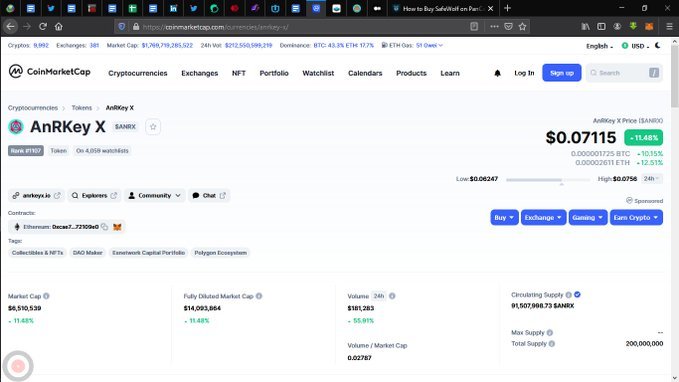Expand the Community dropdown
Image resolution: width=679 pixels, height=382 pixels.
(155, 195)
